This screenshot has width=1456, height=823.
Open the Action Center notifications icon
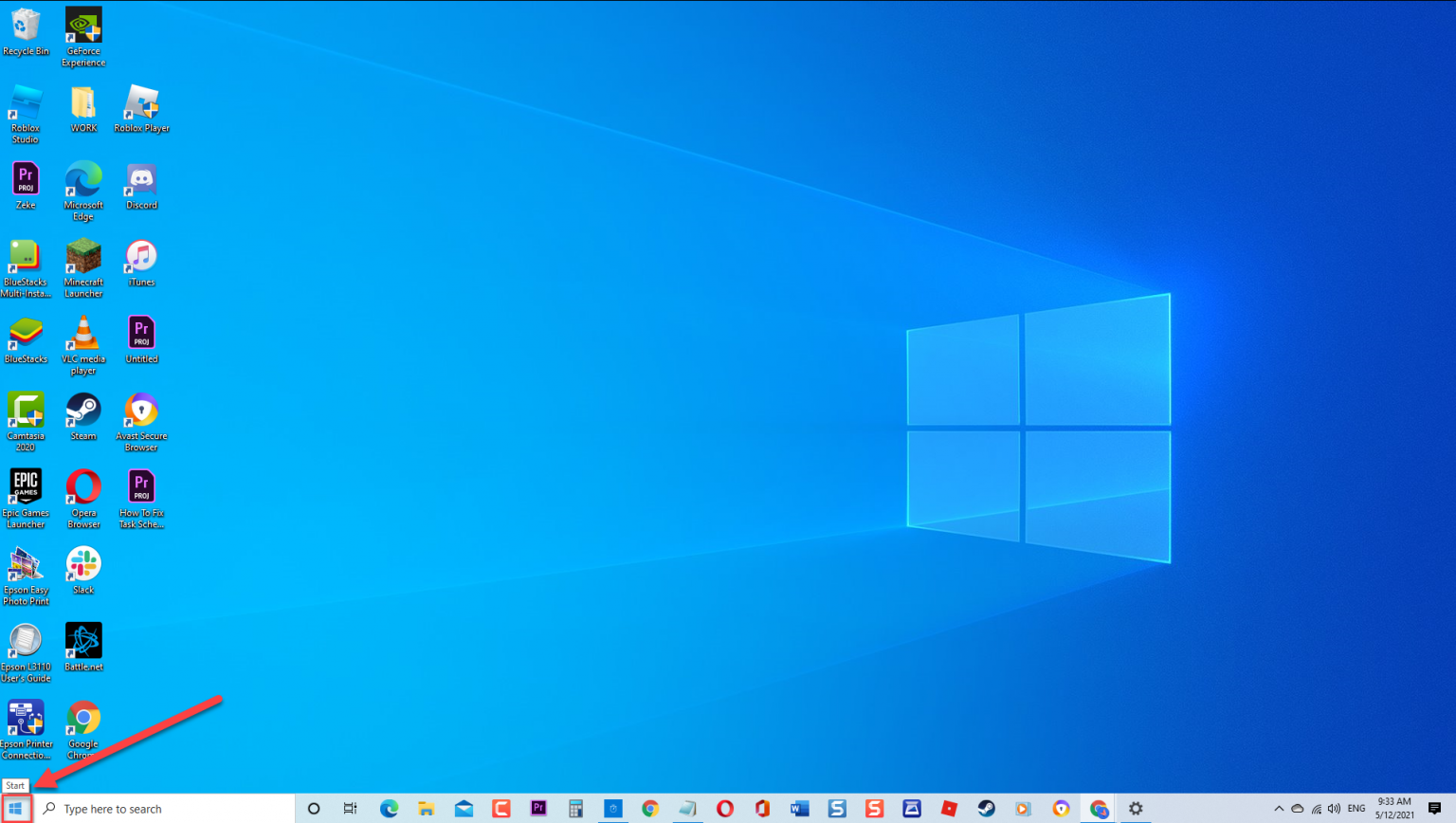(1434, 809)
